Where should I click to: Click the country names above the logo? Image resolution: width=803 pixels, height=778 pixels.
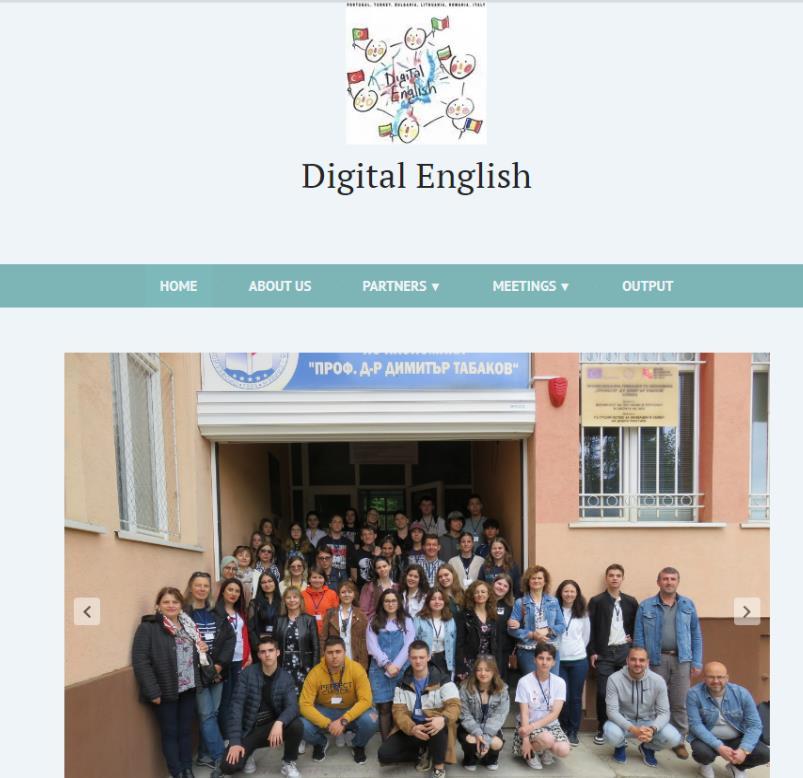(x=416, y=5)
